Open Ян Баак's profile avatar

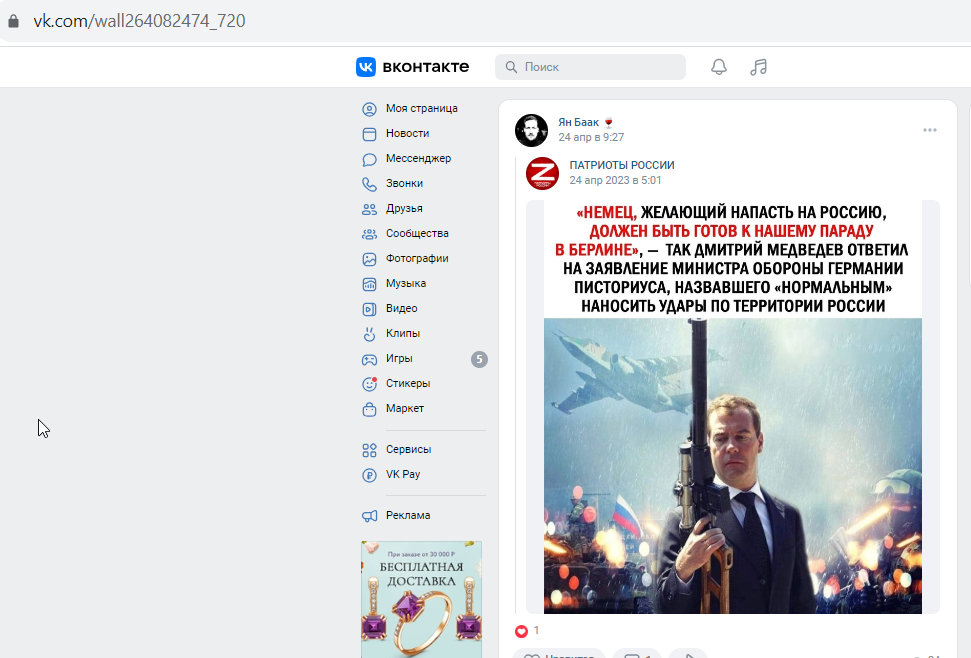pyautogui.click(x=531, y=130)
